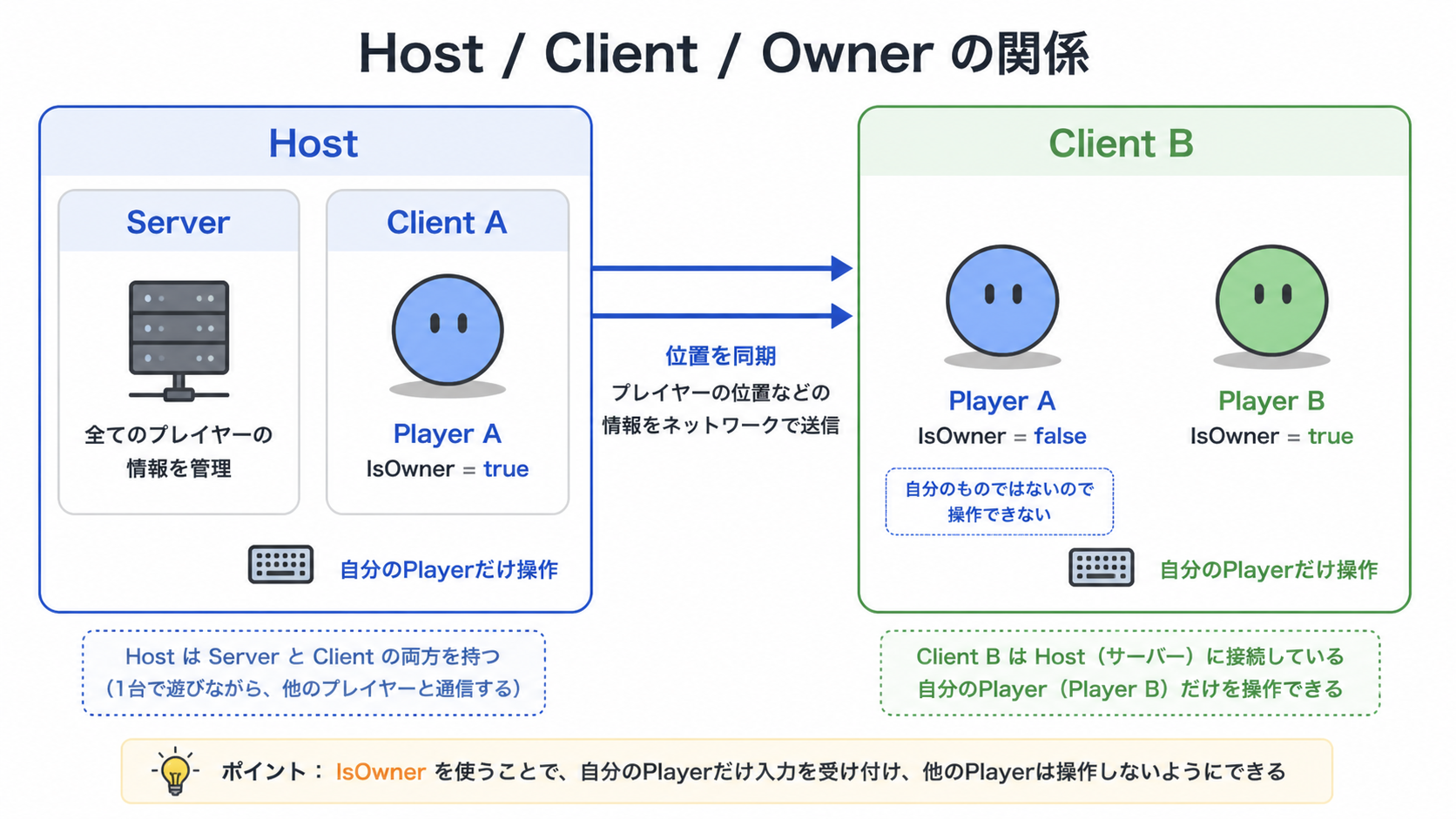The height and width of the screenshot is (819, 1456).
Task: Click "Client B は Host（サーバー）に接続している"
Action: (x=1130, y=656)
